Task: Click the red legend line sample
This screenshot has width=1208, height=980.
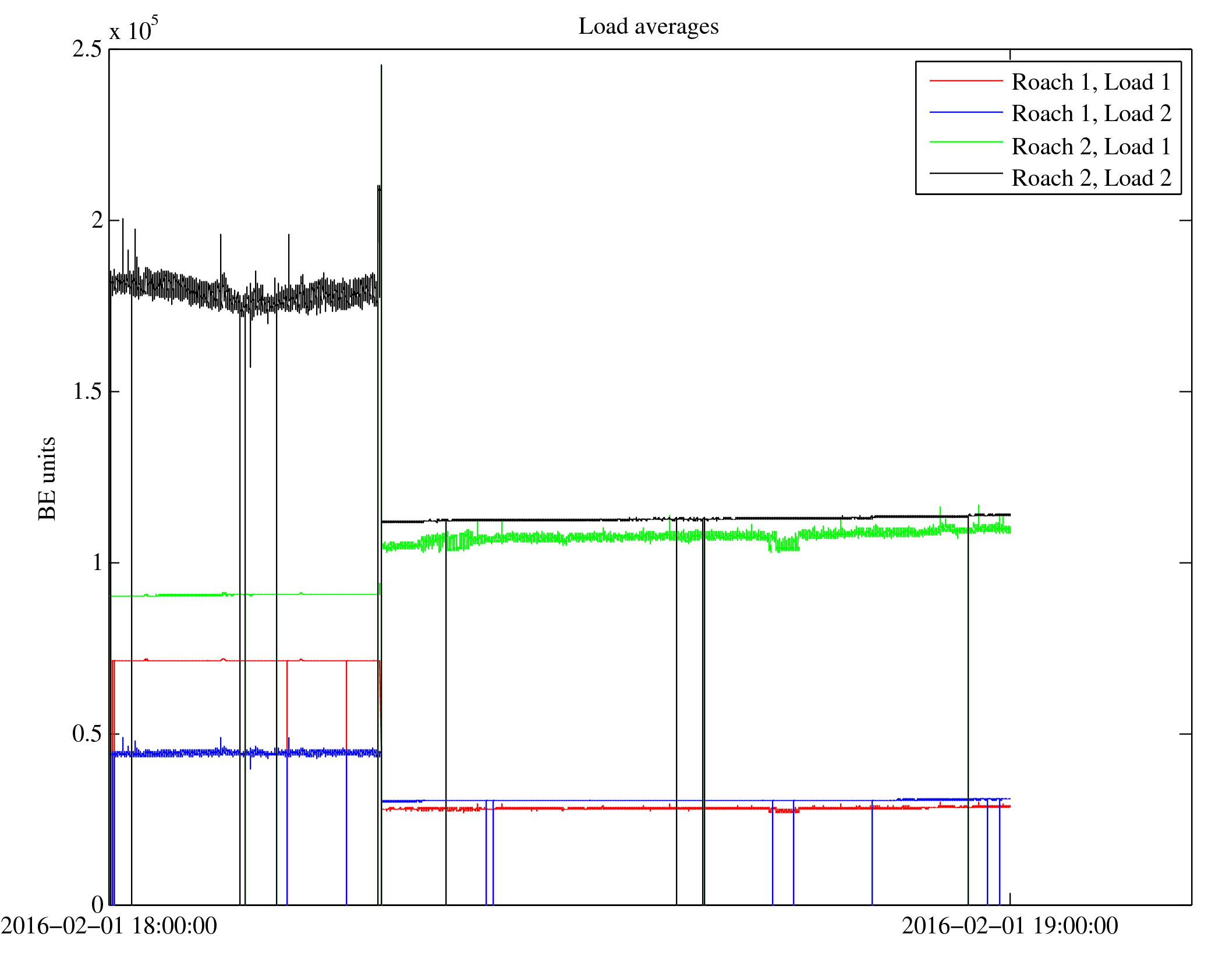Action: tap(966, 80)
